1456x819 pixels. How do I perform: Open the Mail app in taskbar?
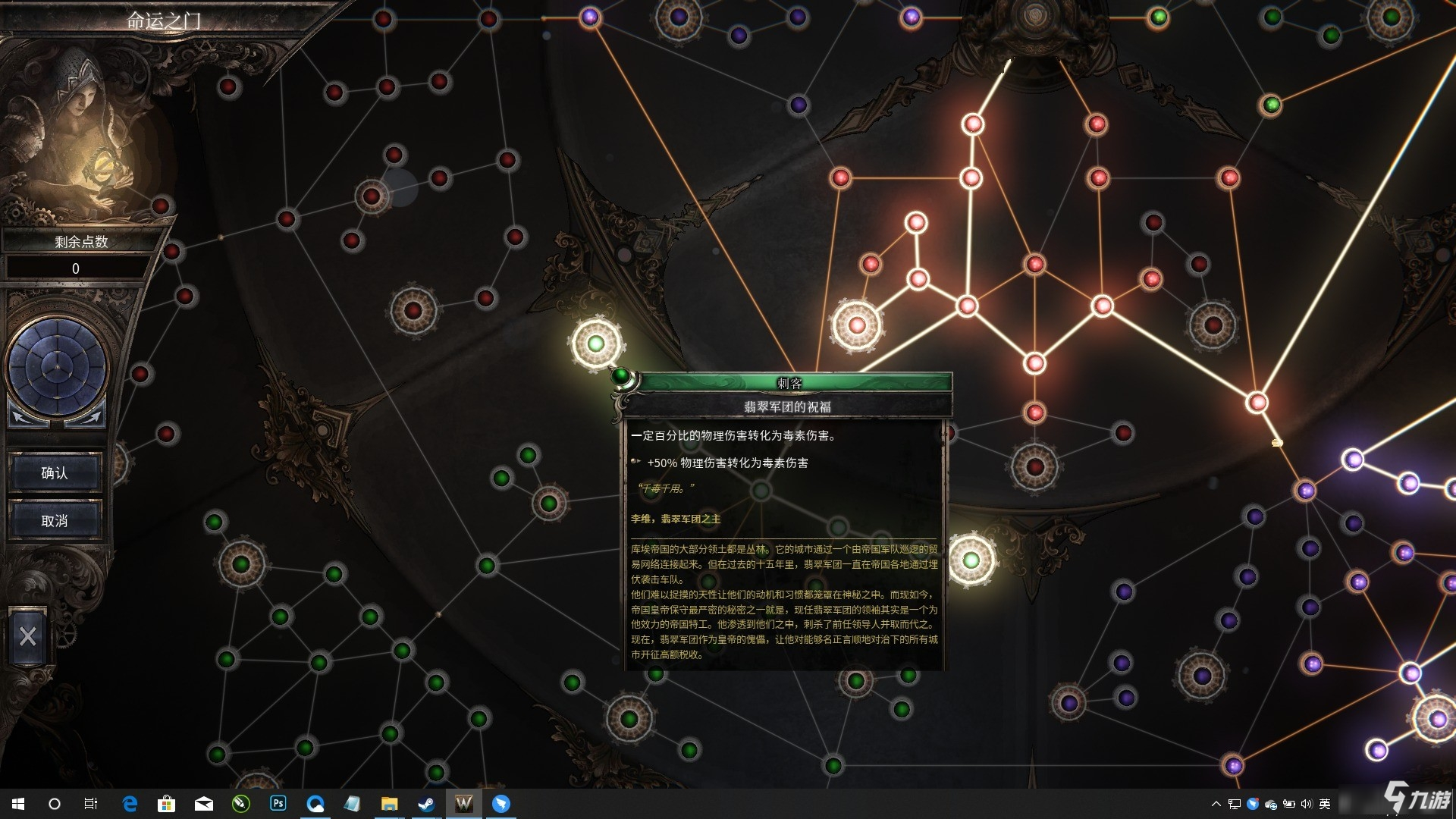point(204,804)
